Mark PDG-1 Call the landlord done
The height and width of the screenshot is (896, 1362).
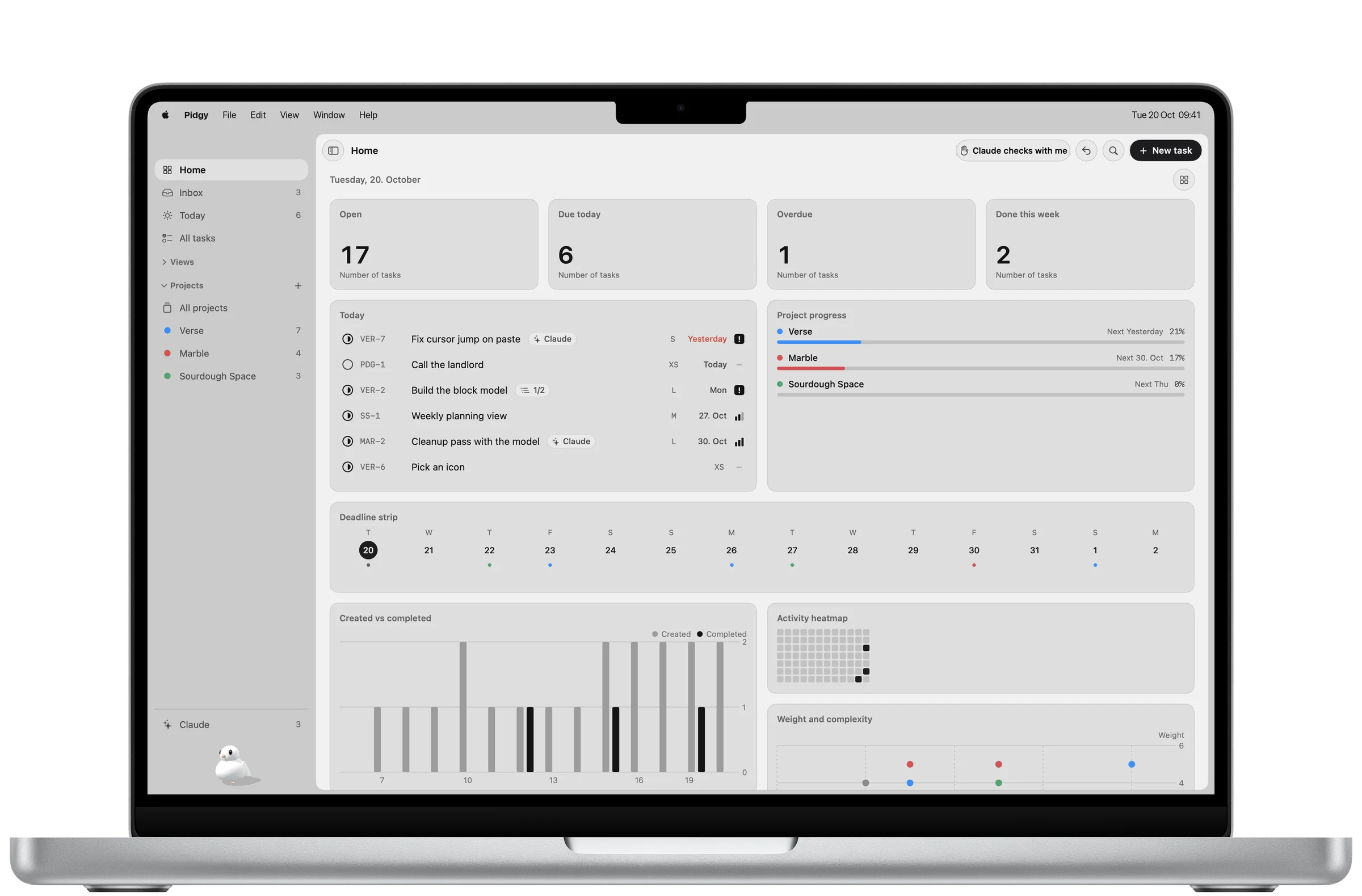pos(347,364)
